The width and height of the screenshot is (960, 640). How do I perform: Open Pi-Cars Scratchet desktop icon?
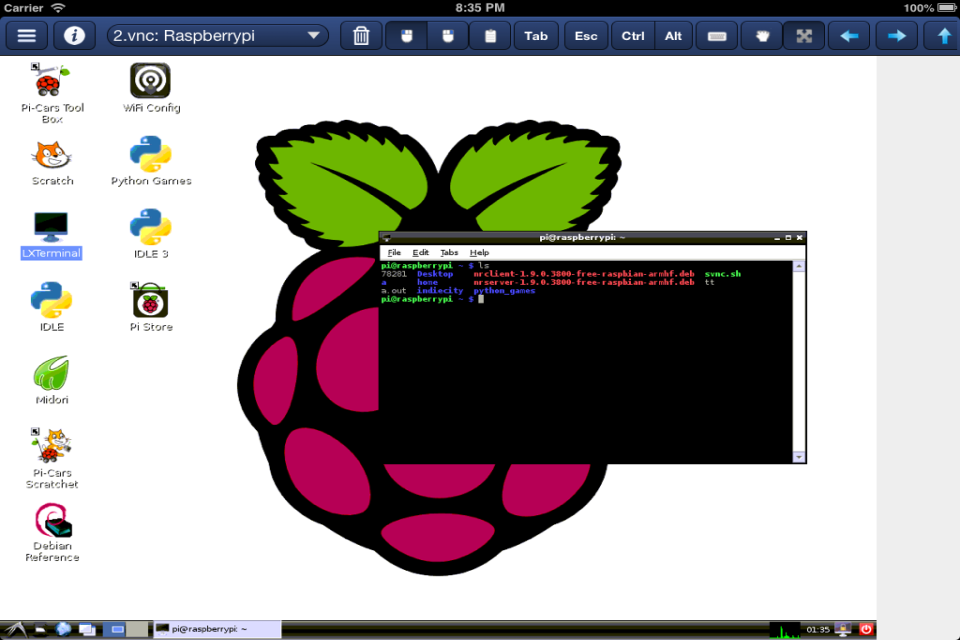(52, 458)
